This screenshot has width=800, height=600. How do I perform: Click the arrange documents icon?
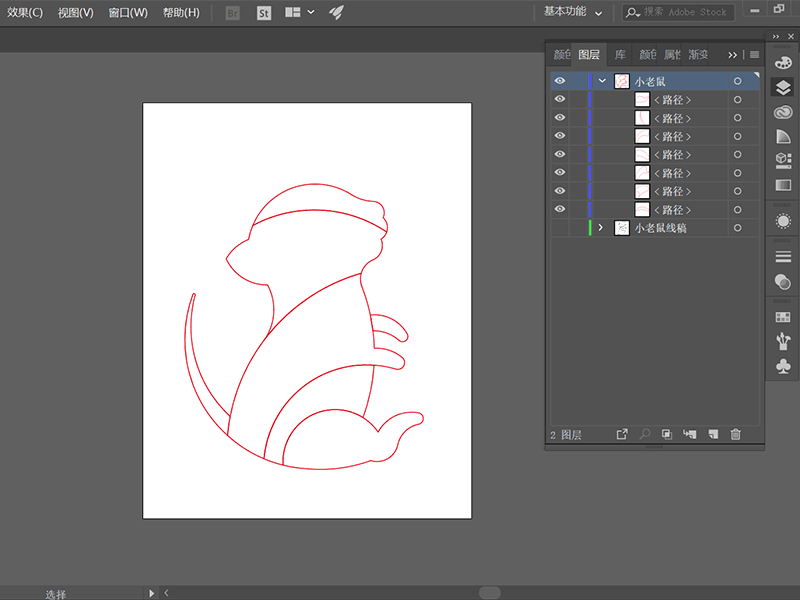[292, 12]
